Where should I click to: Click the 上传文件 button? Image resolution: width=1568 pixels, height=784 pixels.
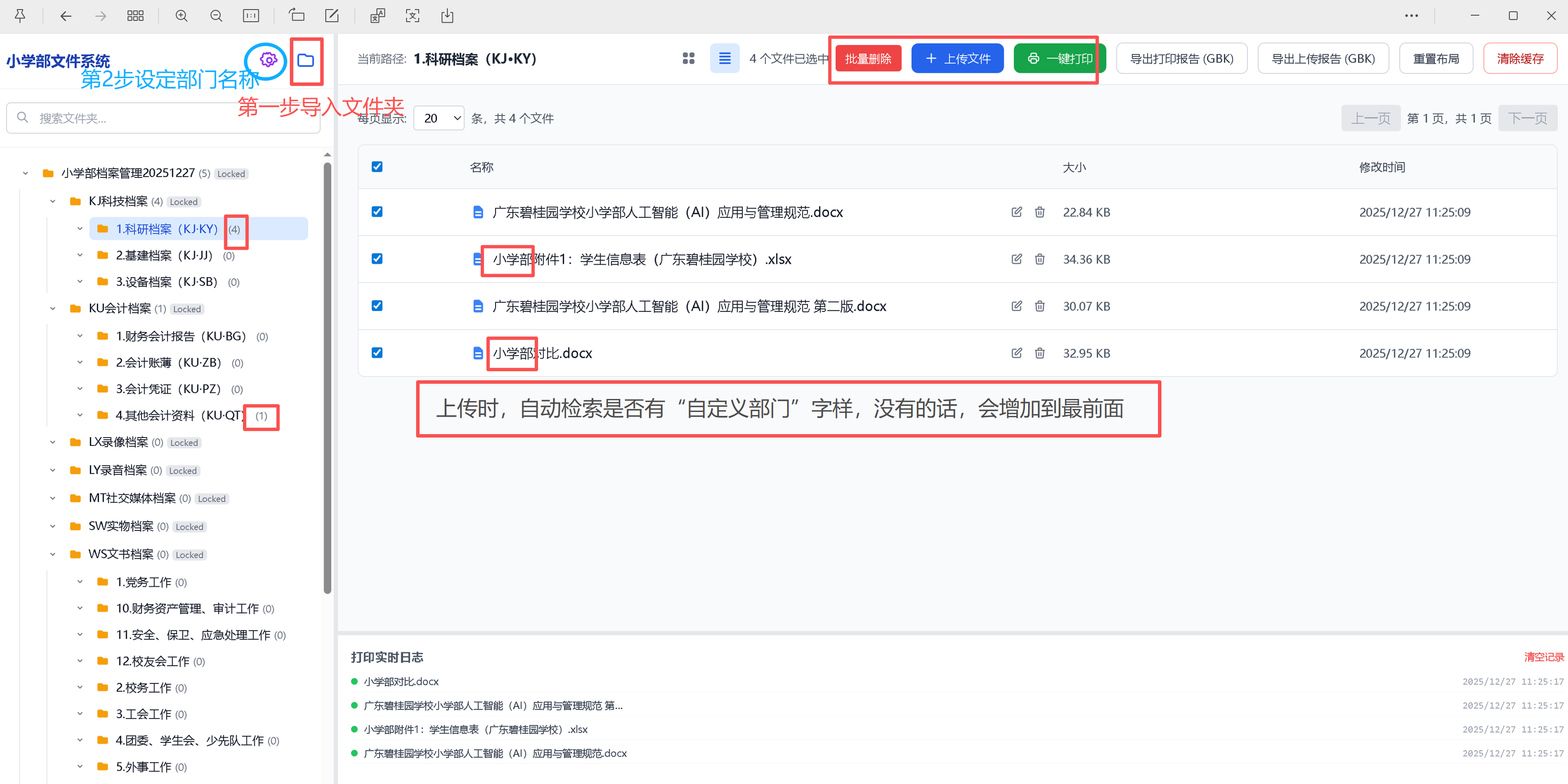pos(957,58)
